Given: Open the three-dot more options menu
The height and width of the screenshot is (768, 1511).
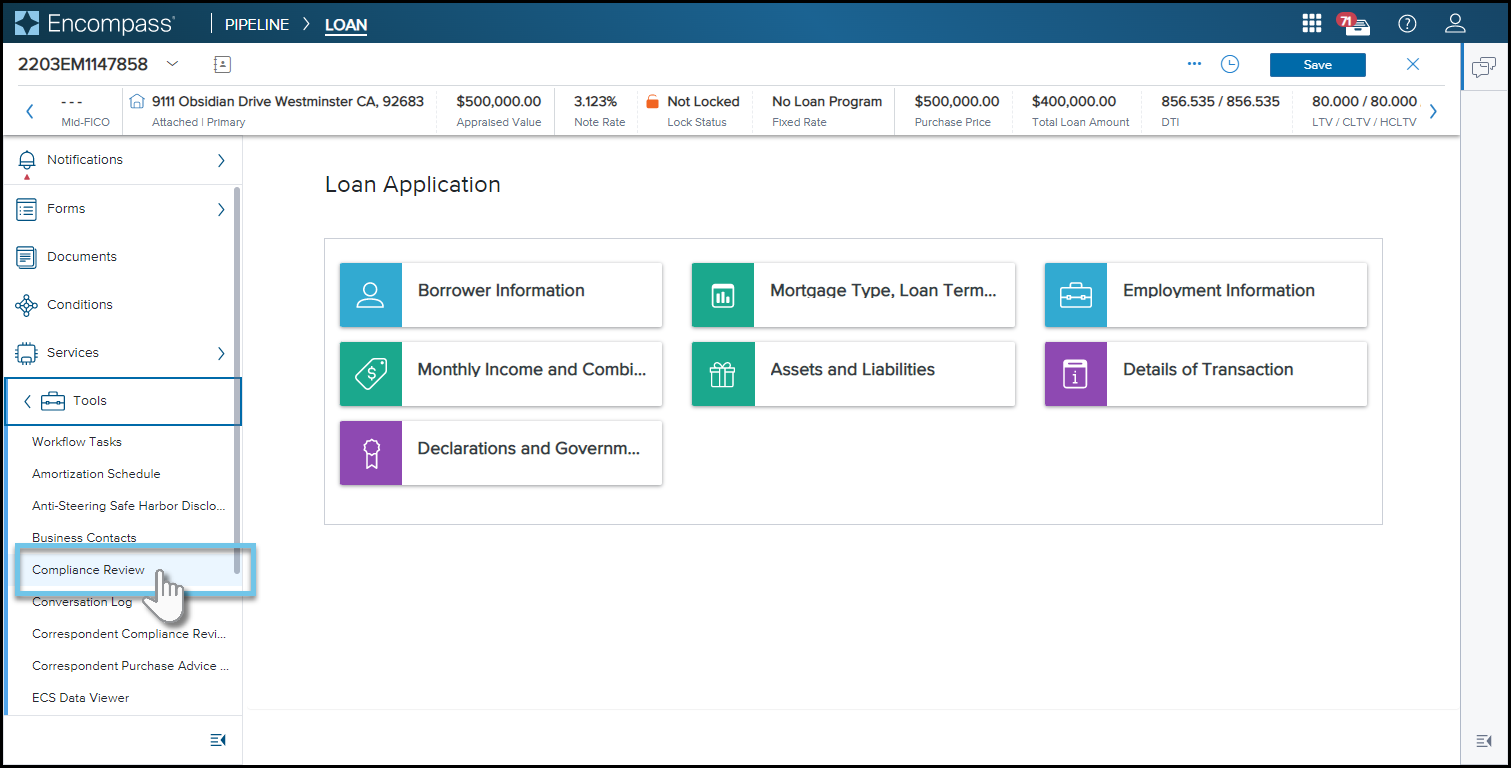Looking at the screenshot, I should (x=1194, y=64).
